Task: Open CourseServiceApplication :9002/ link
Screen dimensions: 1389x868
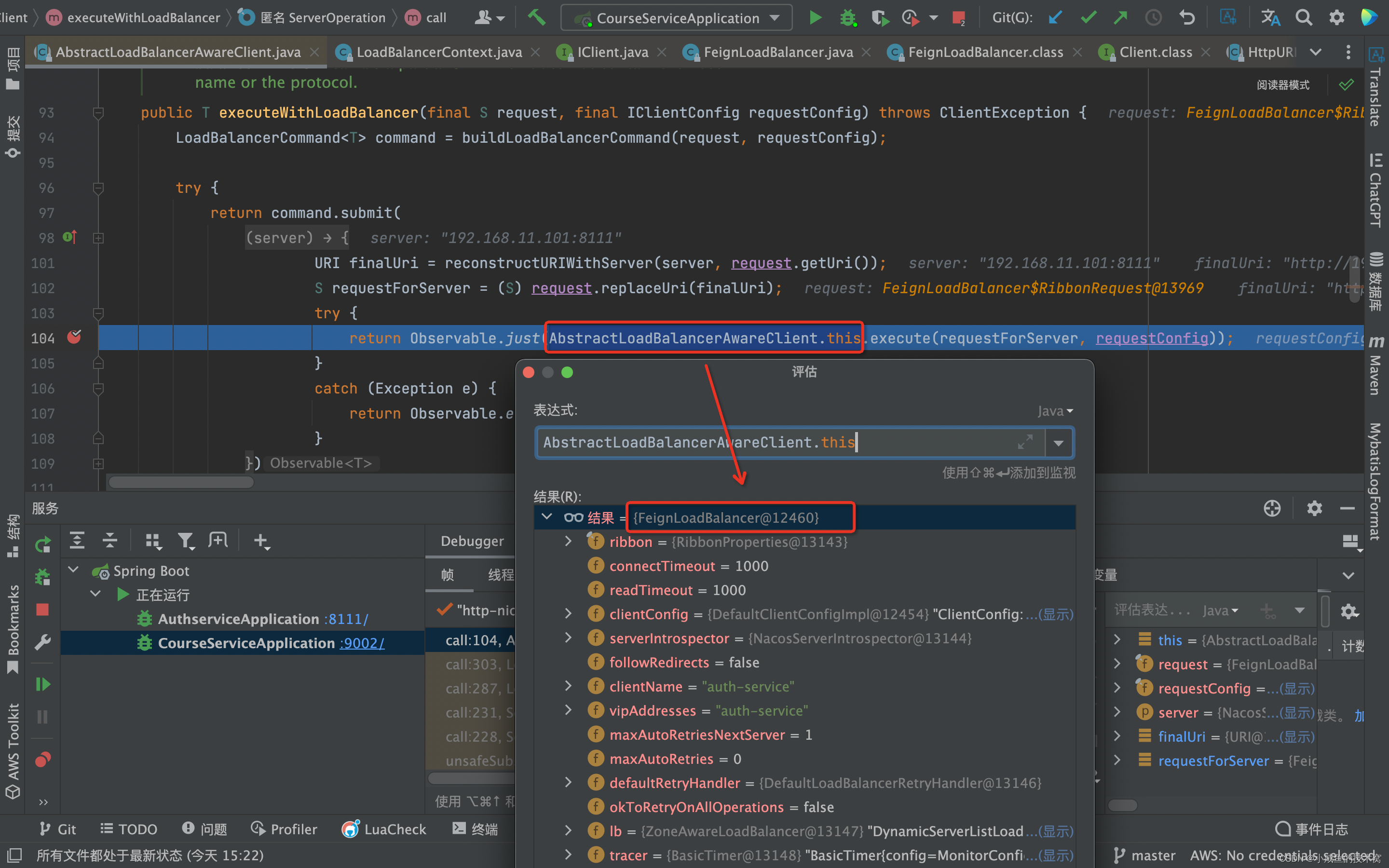Action: (362, 643)
